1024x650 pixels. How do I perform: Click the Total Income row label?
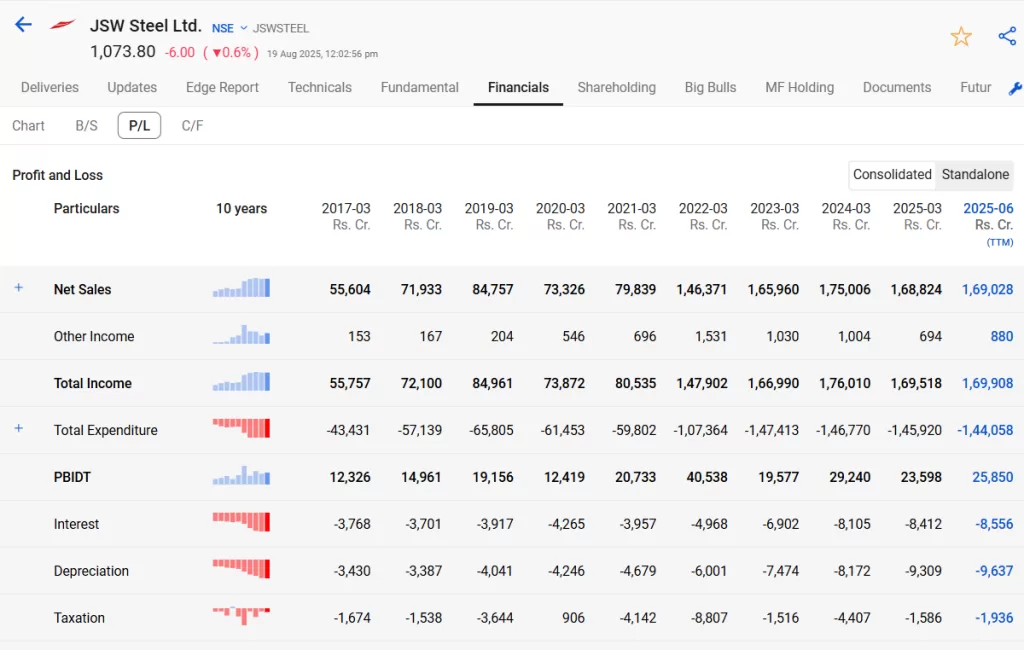click(x=93, y=383)
